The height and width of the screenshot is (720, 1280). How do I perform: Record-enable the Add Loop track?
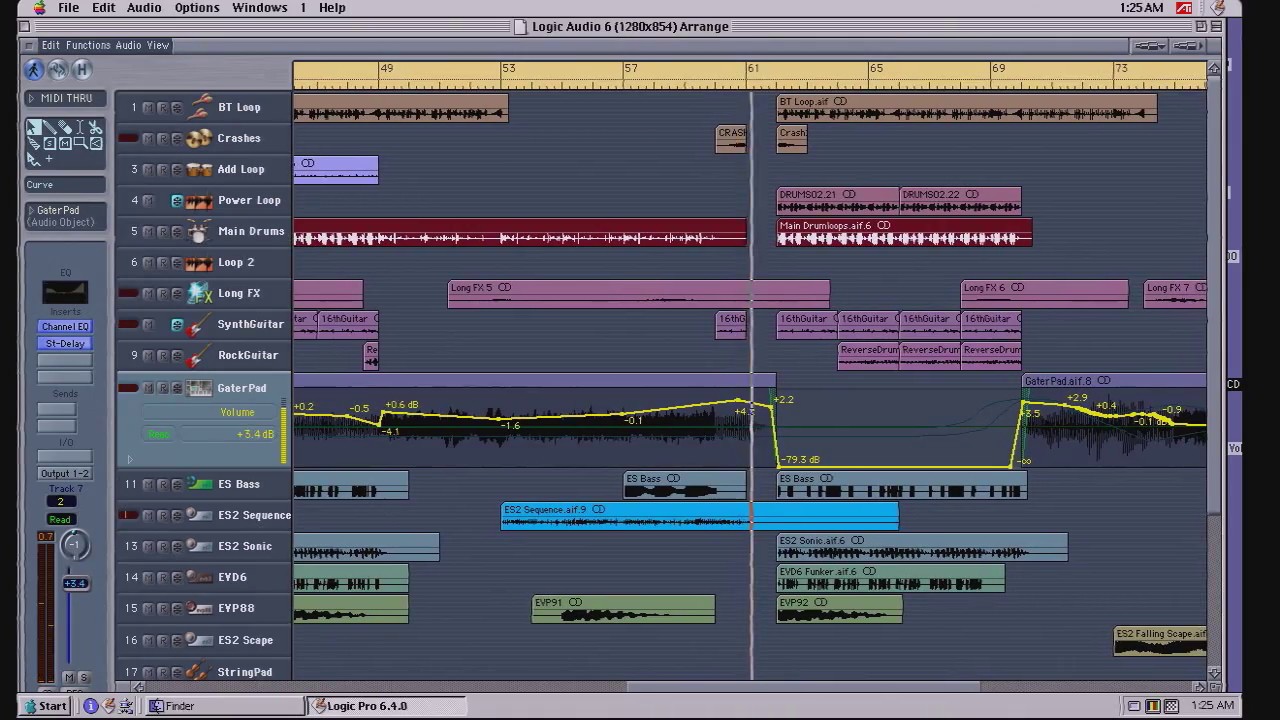[162, 169]
